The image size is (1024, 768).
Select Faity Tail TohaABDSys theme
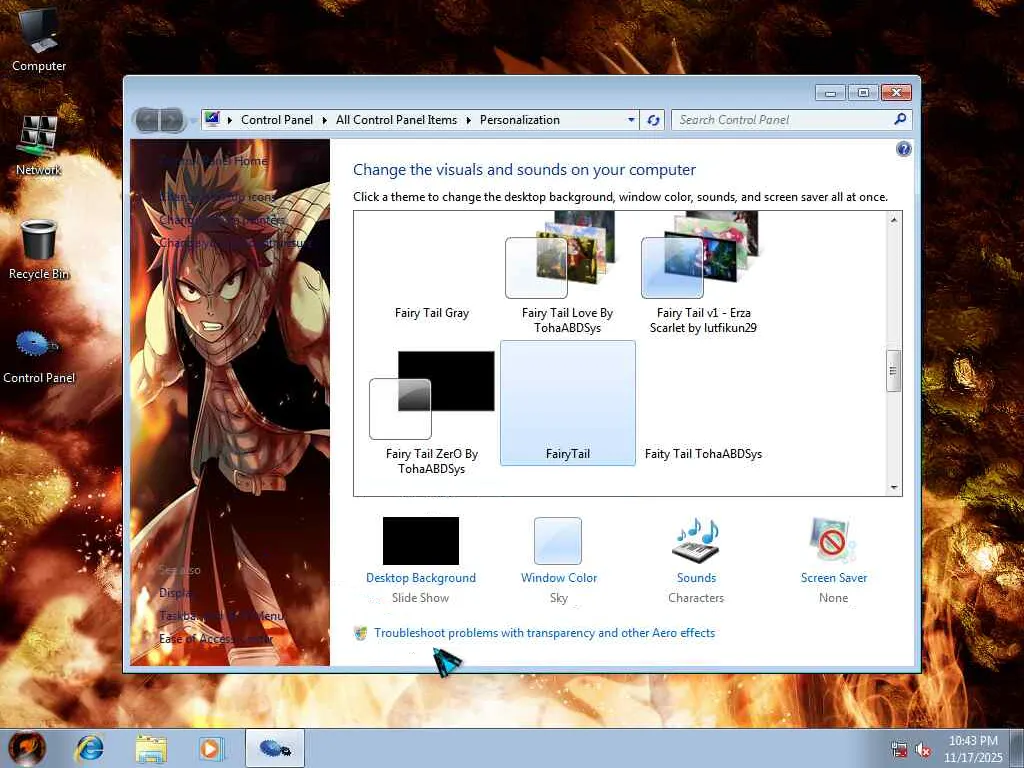tap(703, 454)
